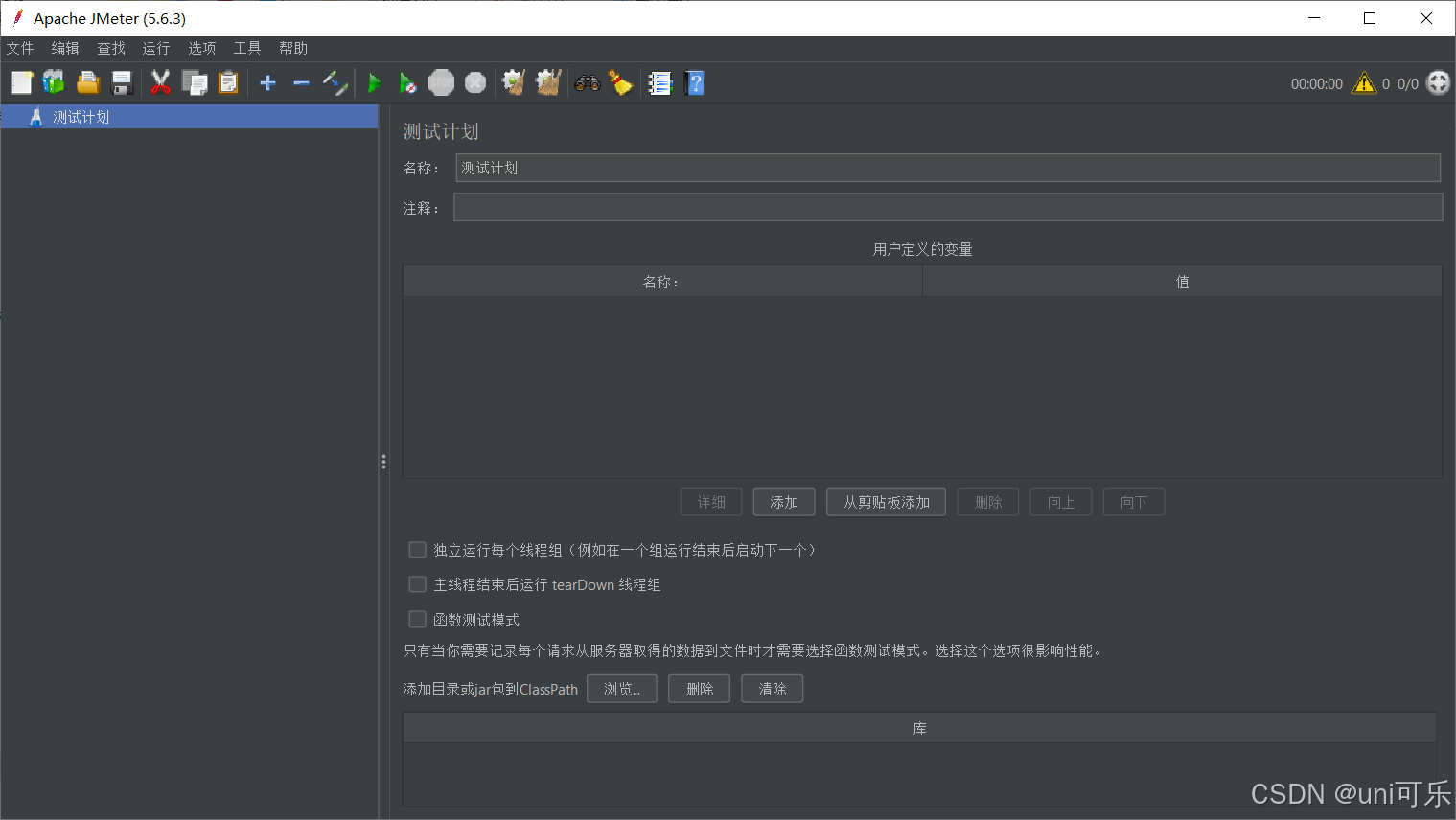Viewport: 1456px width, 820px height.
Task: Click the Open file folder icon
Action: (x=88, y=83)
